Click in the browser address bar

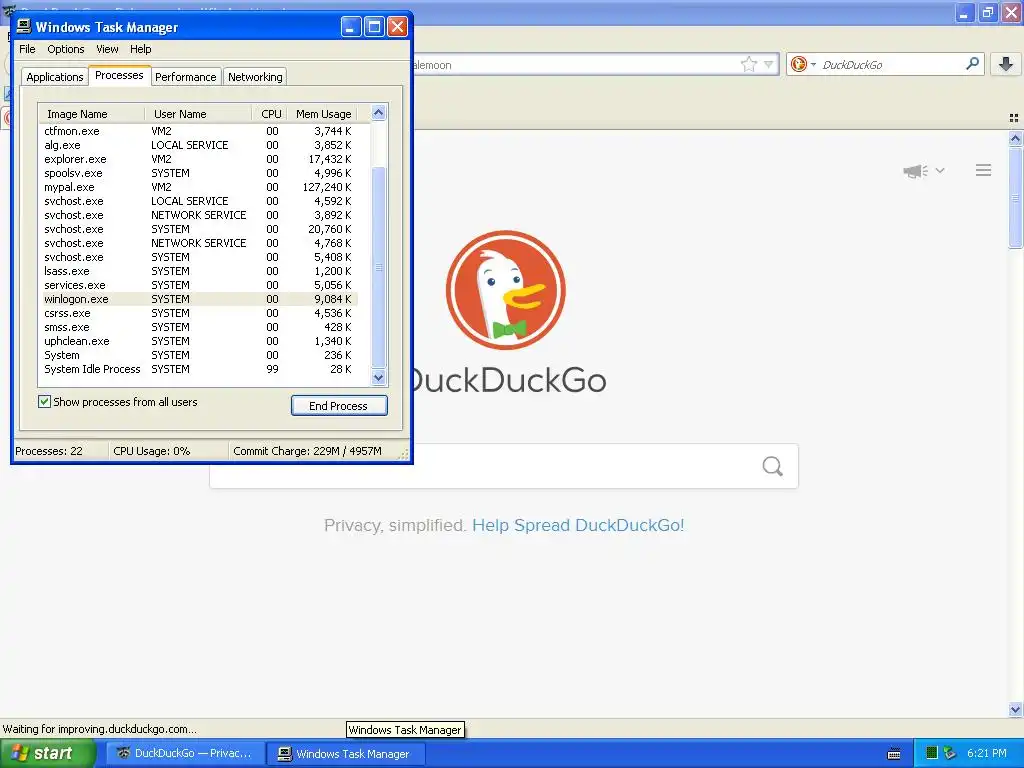575,65
